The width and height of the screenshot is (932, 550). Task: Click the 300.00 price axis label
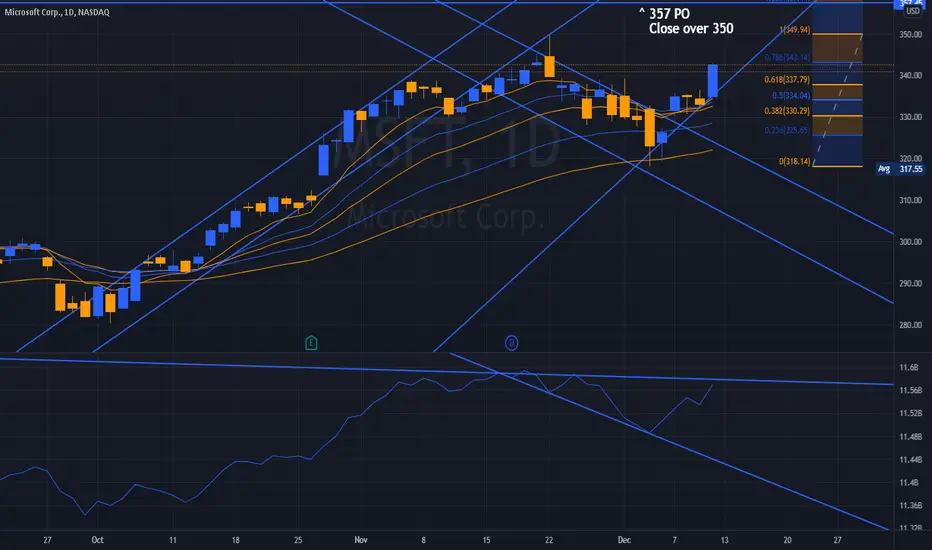911,242
